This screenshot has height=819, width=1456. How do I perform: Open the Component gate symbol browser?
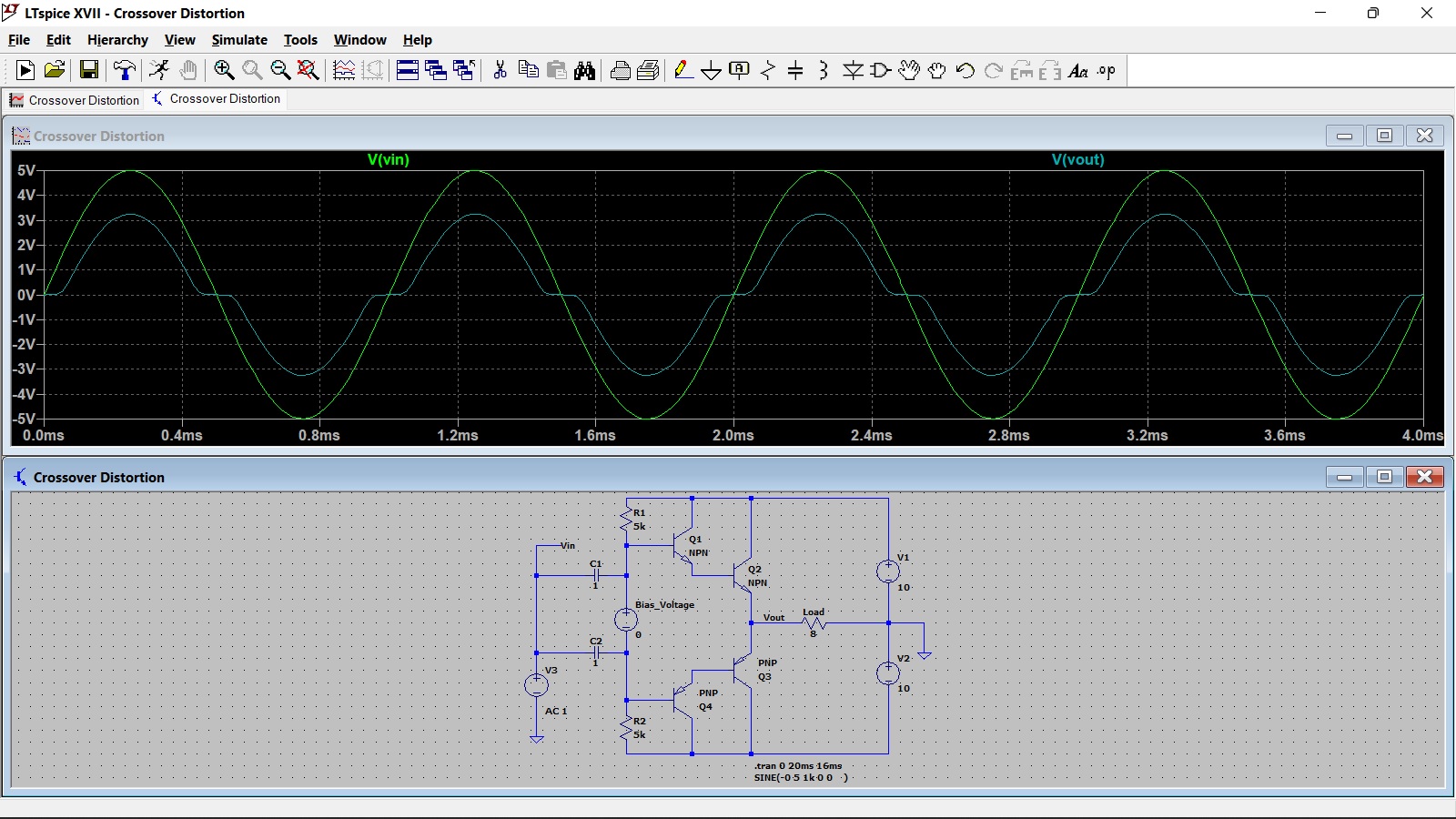881,70
